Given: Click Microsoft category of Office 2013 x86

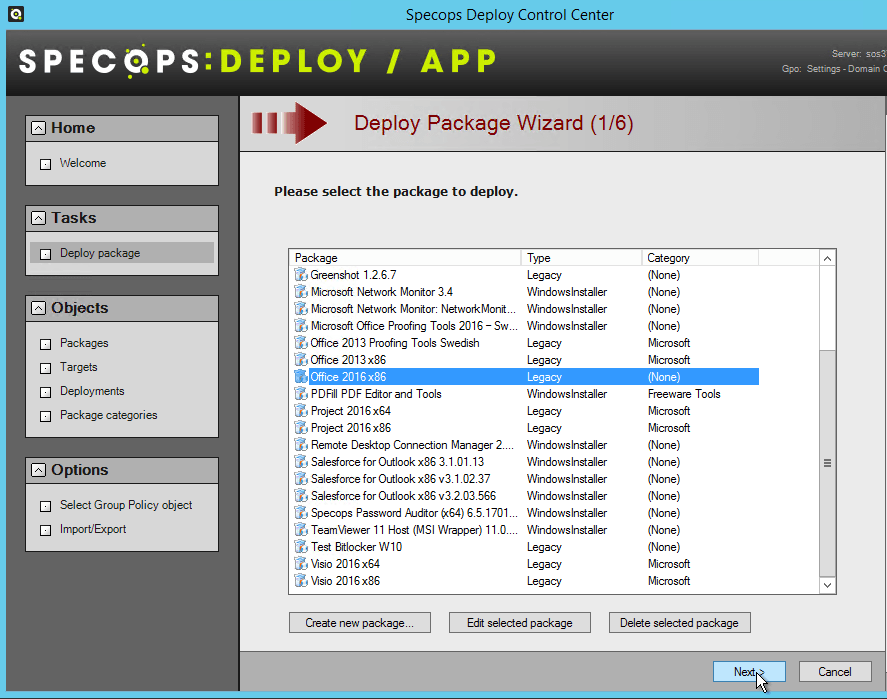Looking at the screenshot, I should click(x=669, y=360).
